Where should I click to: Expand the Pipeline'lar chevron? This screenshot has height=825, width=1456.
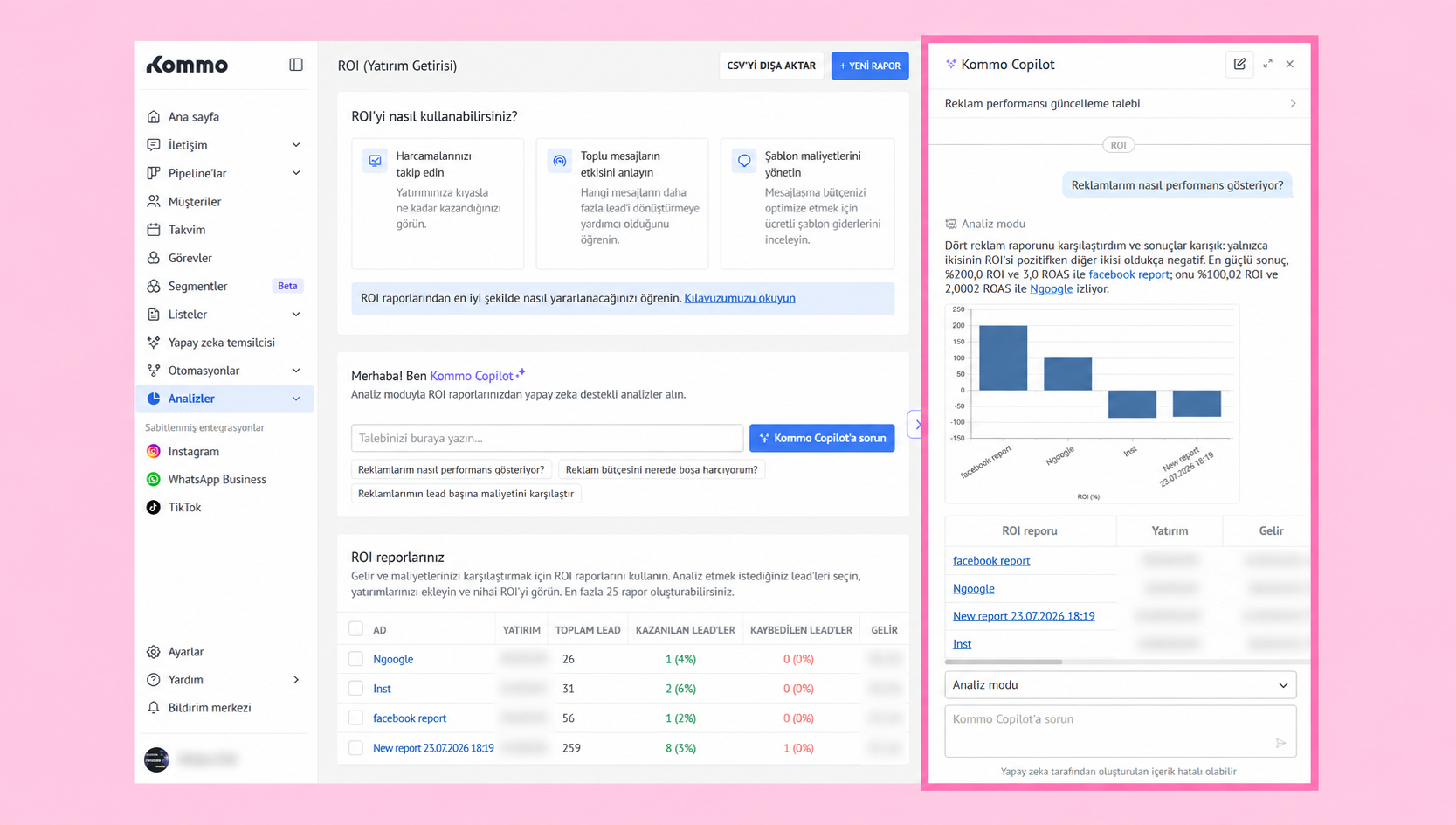pos(296,173)
